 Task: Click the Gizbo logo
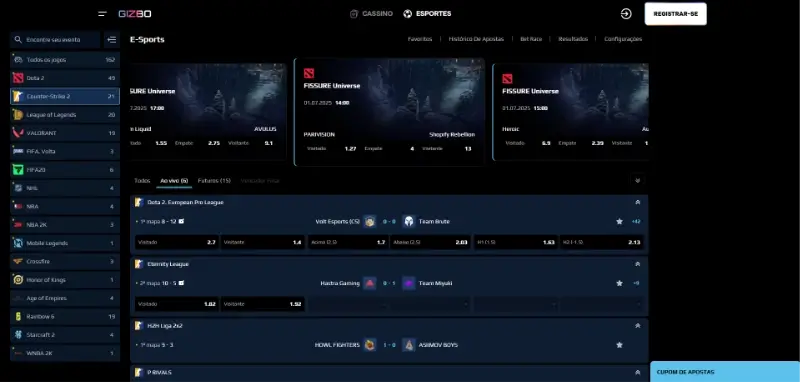click(135, 14)
